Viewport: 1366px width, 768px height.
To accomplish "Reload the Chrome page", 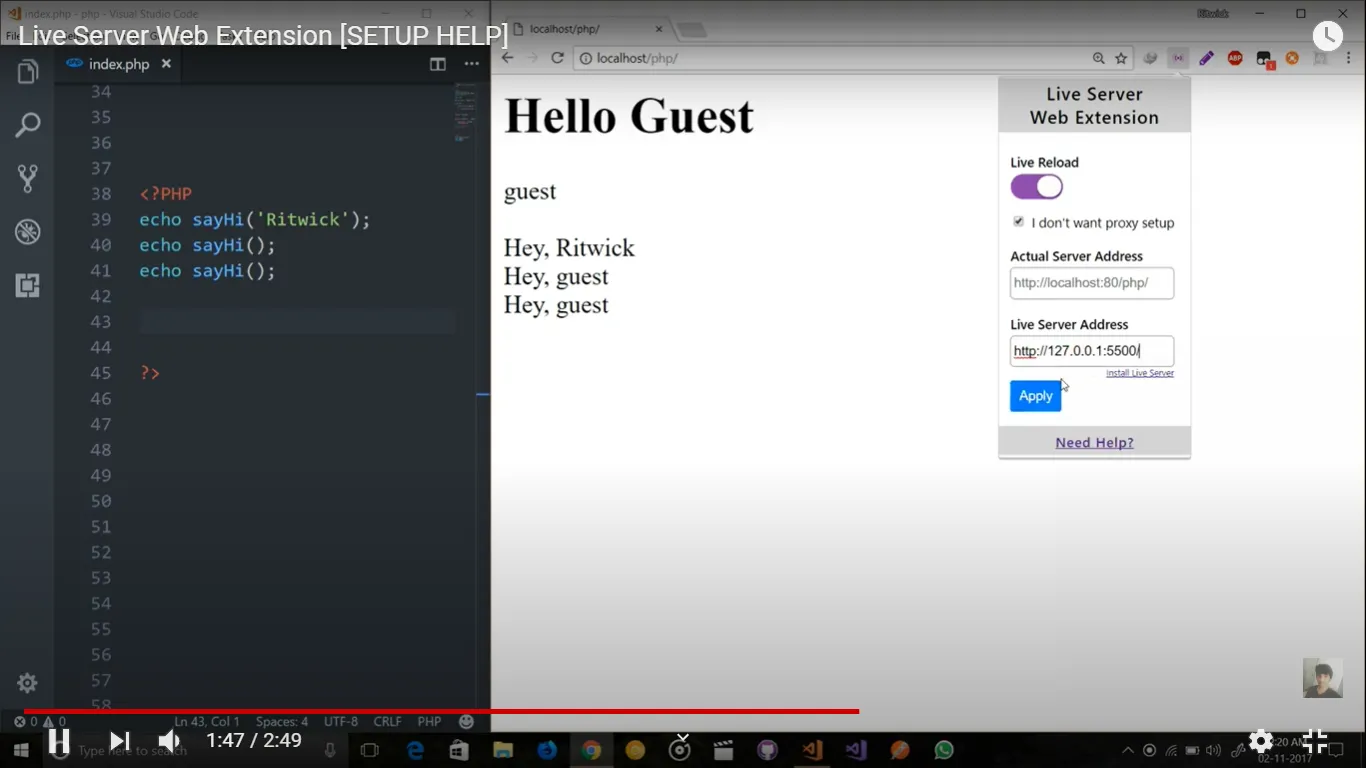I will pyautogui.click(x=557, y=58).
